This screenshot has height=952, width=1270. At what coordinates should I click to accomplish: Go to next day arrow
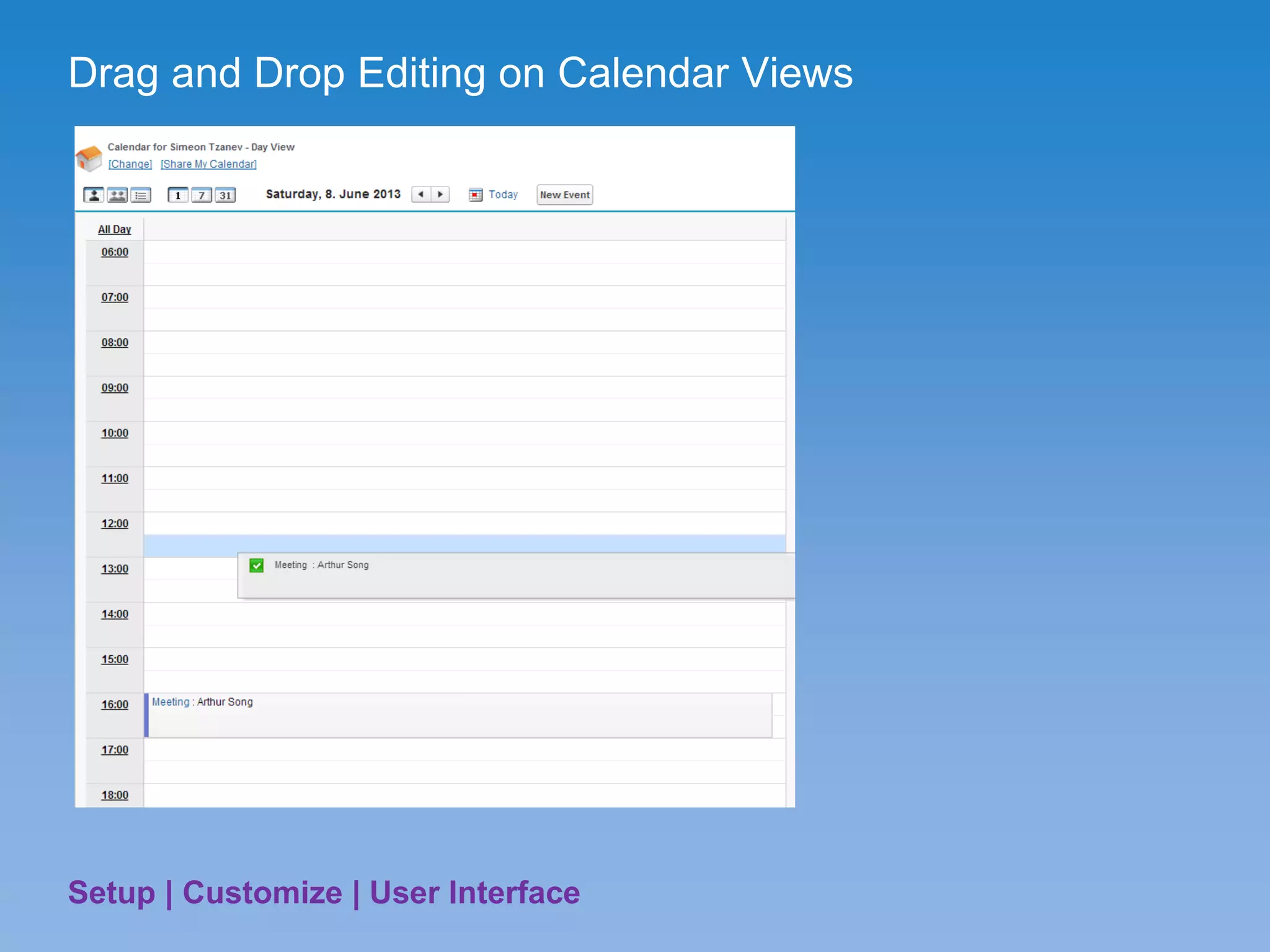(x=440, y=195)
